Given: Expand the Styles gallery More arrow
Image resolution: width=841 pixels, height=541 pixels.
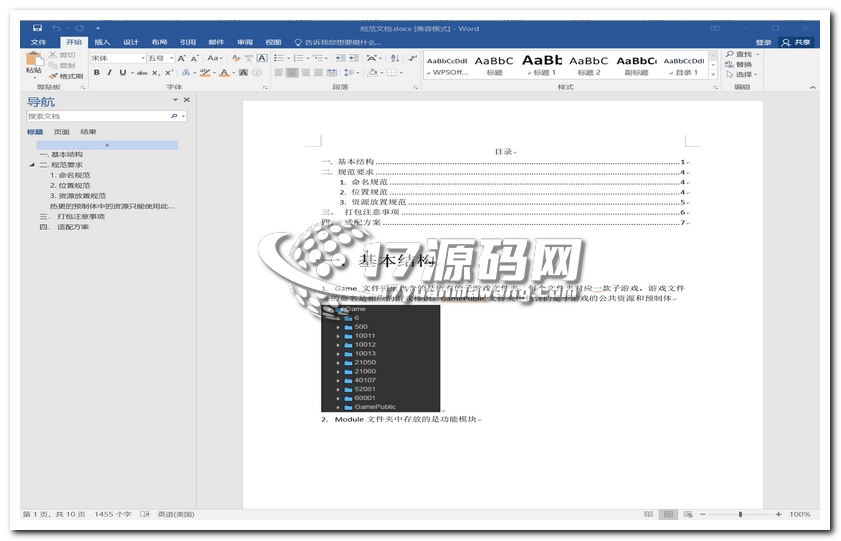Looking at the screenshot, I should tap(713, 75).
